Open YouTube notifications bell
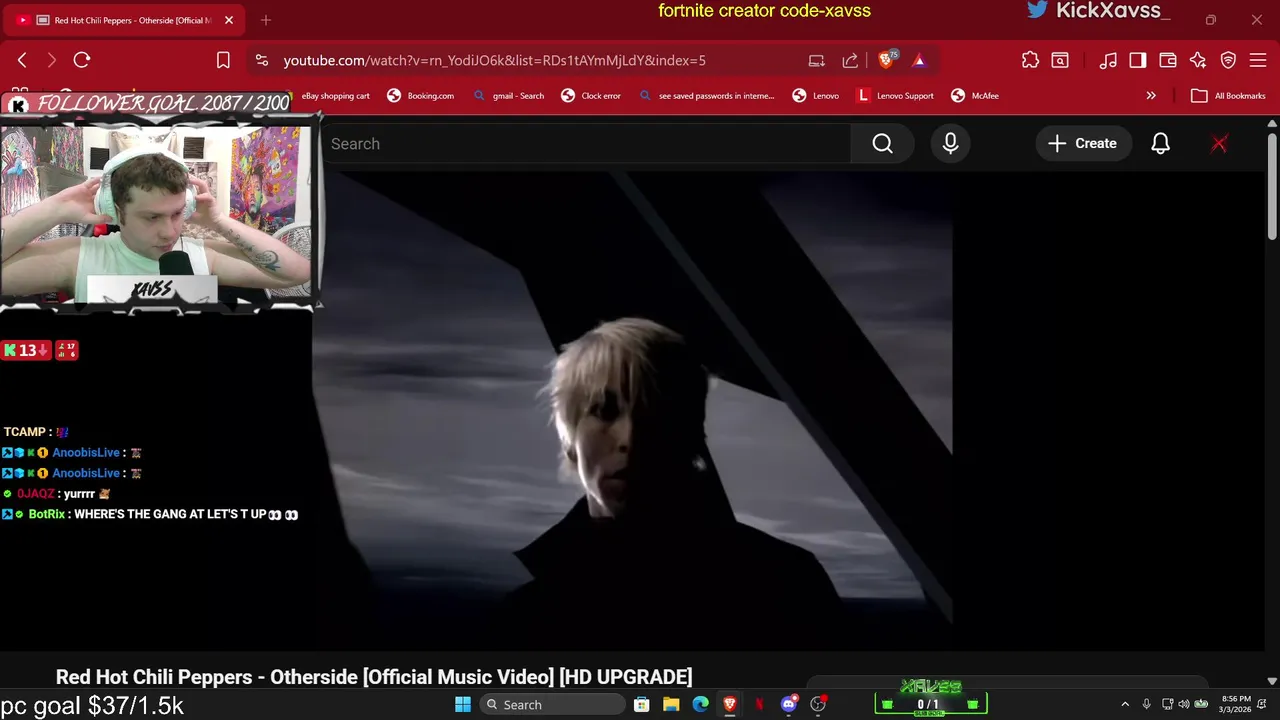Viewport: 1280px width, 720px height. click(x=1160, y=144)
